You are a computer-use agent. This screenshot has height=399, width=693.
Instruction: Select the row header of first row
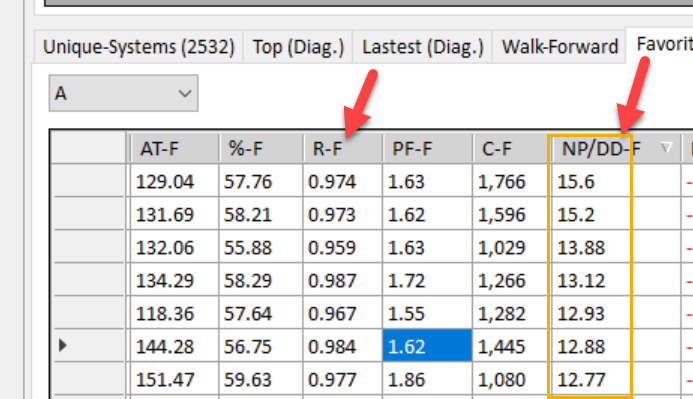click(x=88, y=181)
